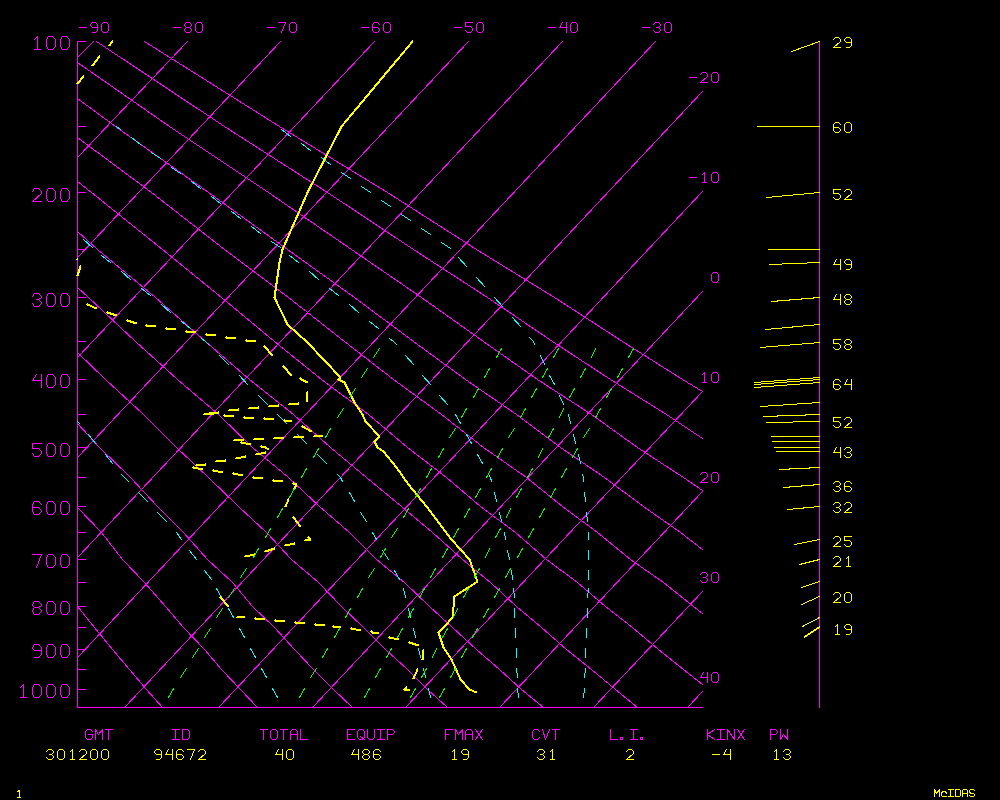The width and height of the screenshot is (1000, 800).
Task: Select the L.I. index label
Action: click(627, 735)
